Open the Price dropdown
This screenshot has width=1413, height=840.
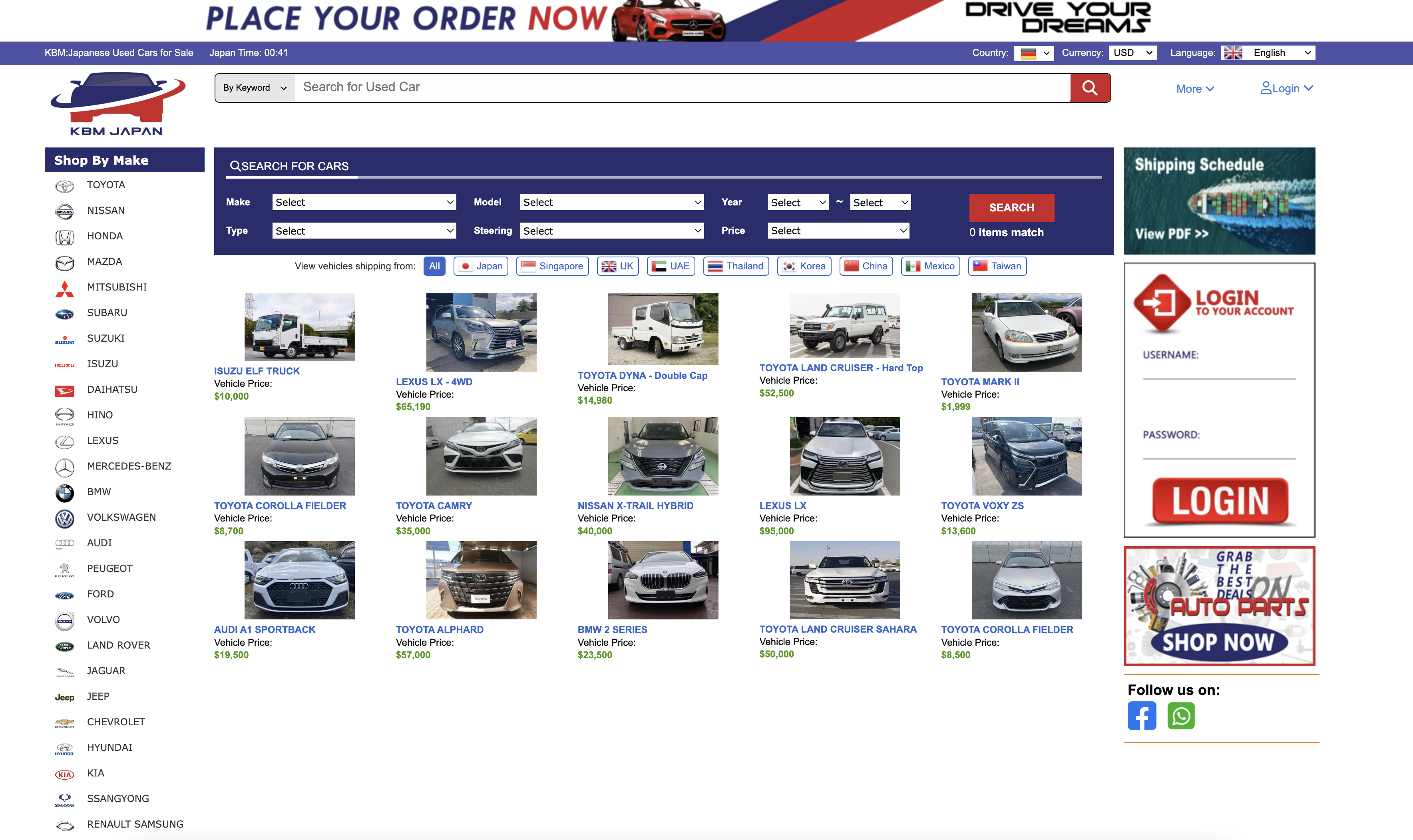pyautogui.click(x=838, y=230)
